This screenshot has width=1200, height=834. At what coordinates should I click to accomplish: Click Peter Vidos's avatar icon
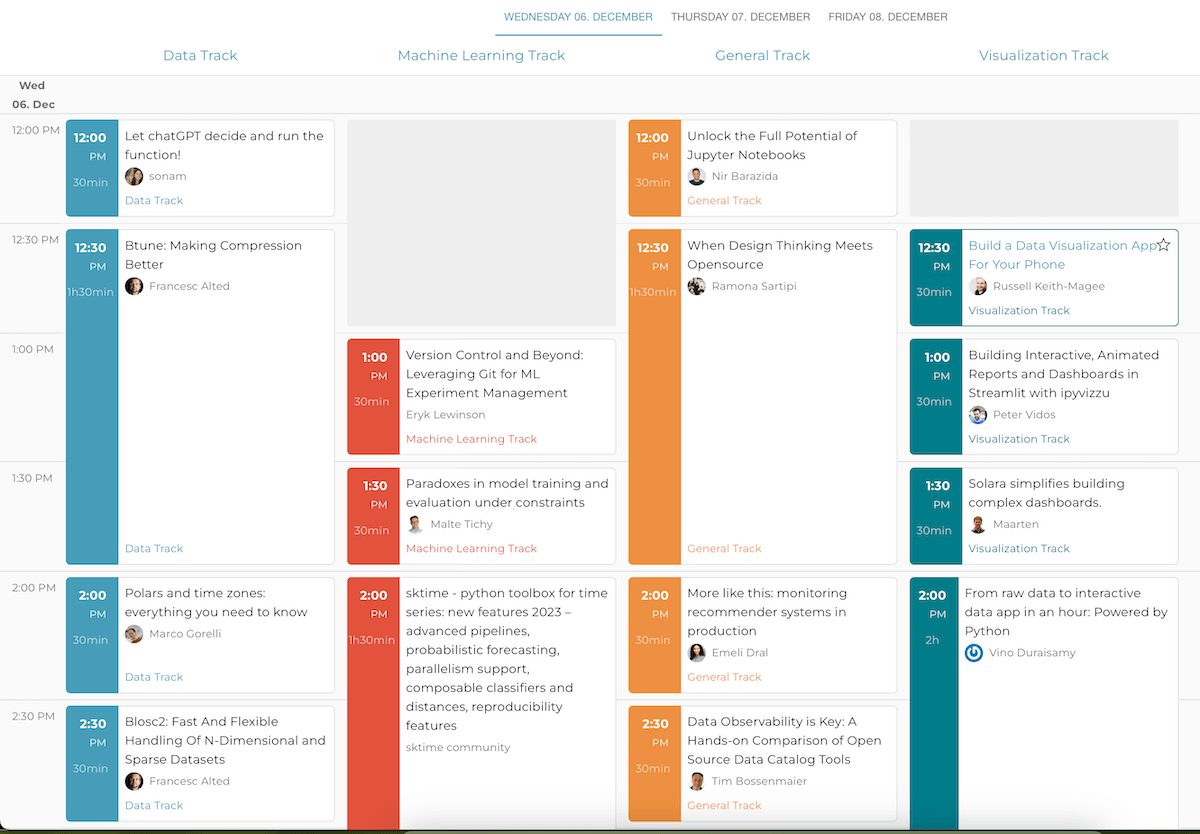tap(978, 415)
